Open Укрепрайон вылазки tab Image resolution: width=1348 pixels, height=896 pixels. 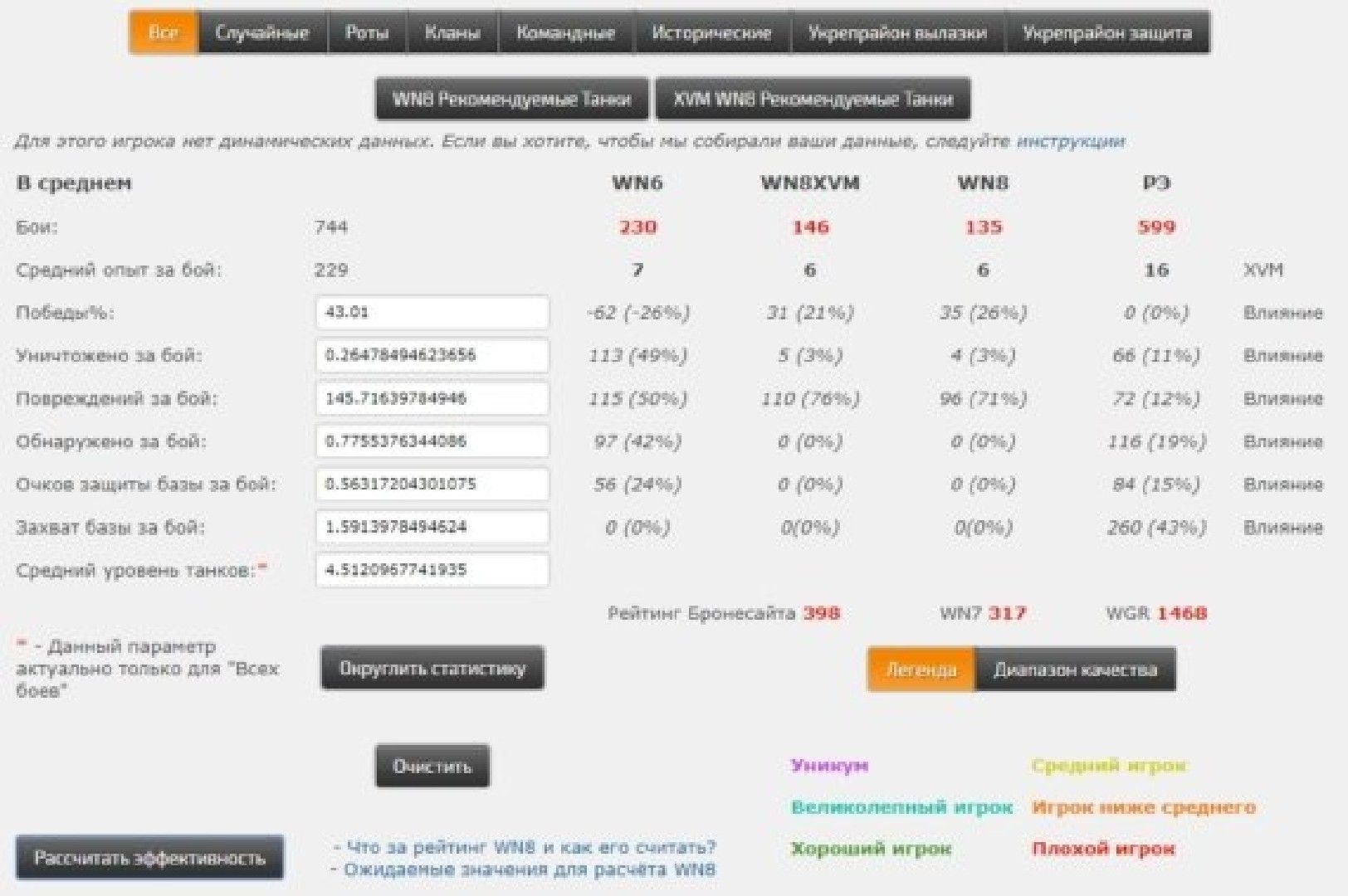(x=897, y=33)
